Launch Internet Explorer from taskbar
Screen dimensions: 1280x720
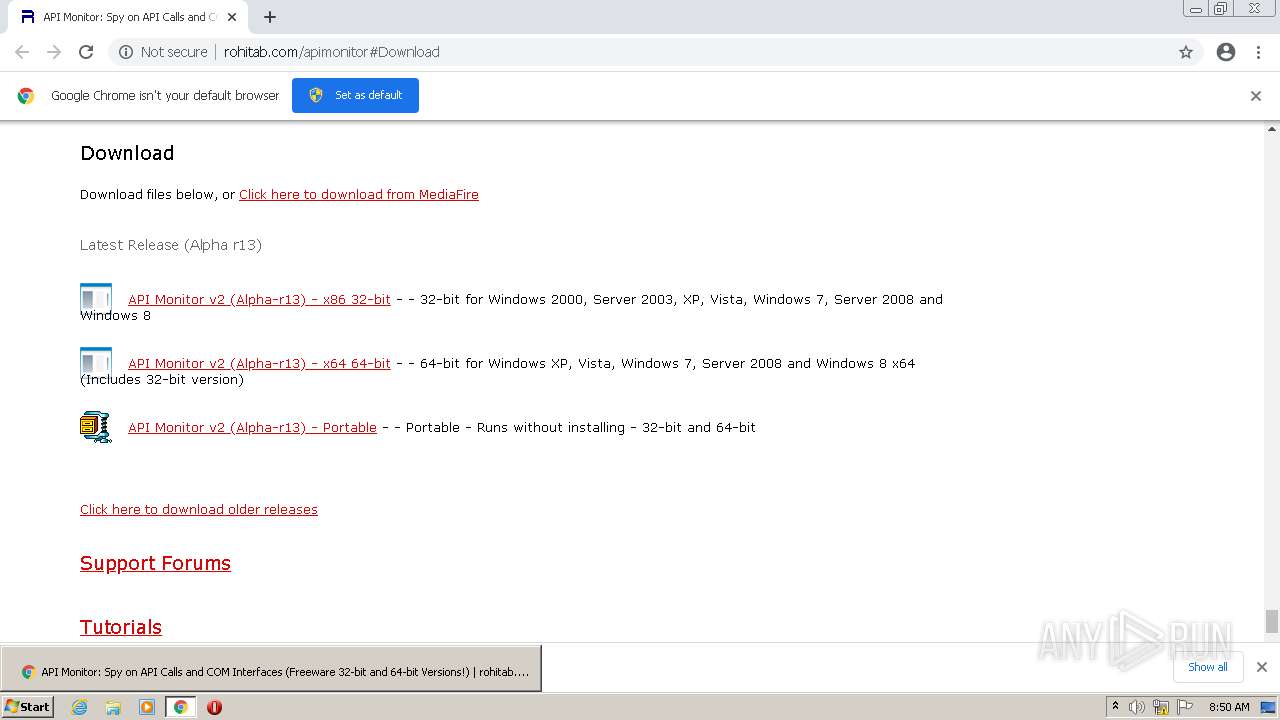79,707
